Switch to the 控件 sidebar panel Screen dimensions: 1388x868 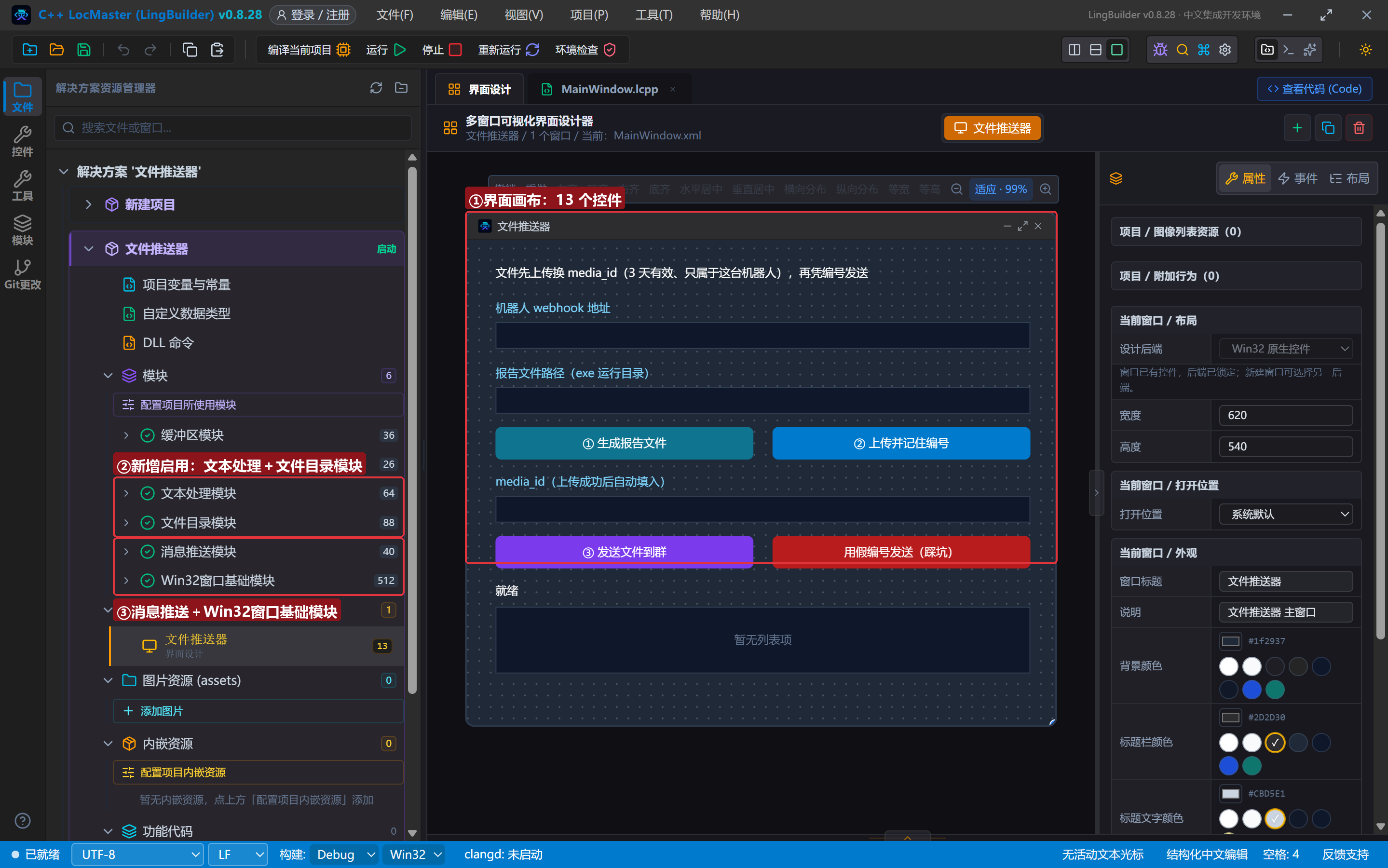[x=22, y=141]
